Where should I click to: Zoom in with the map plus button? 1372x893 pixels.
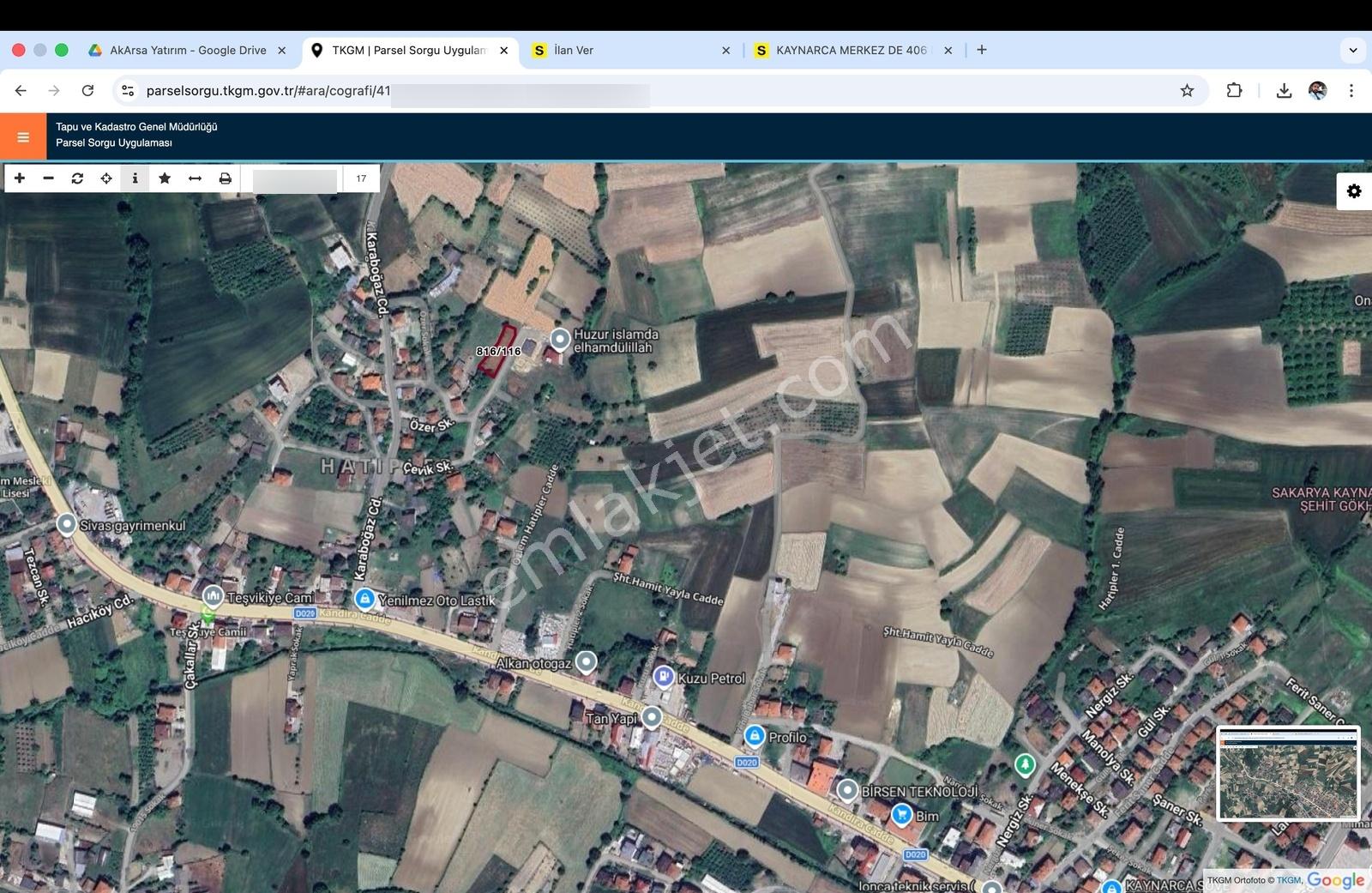20,178
